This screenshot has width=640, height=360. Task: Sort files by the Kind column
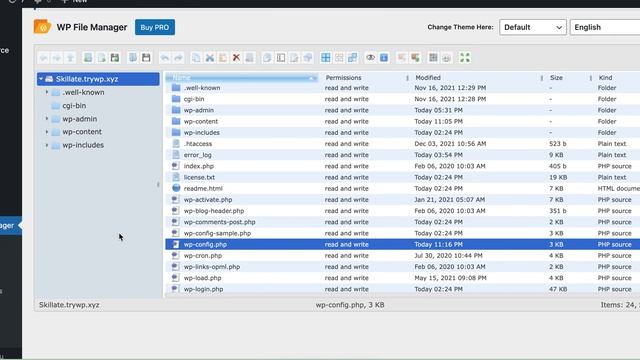pyautogui.click(x=605, y=78)
